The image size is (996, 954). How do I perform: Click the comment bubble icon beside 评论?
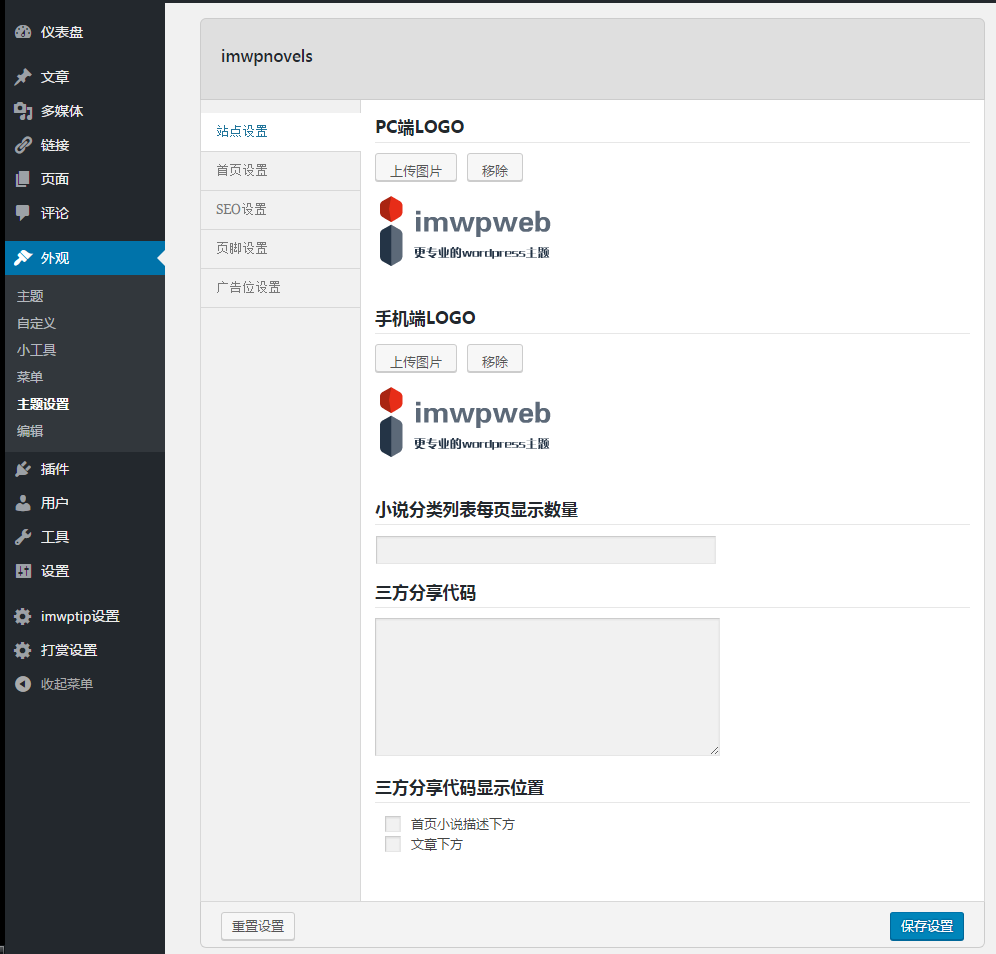[x=23, y=213]
